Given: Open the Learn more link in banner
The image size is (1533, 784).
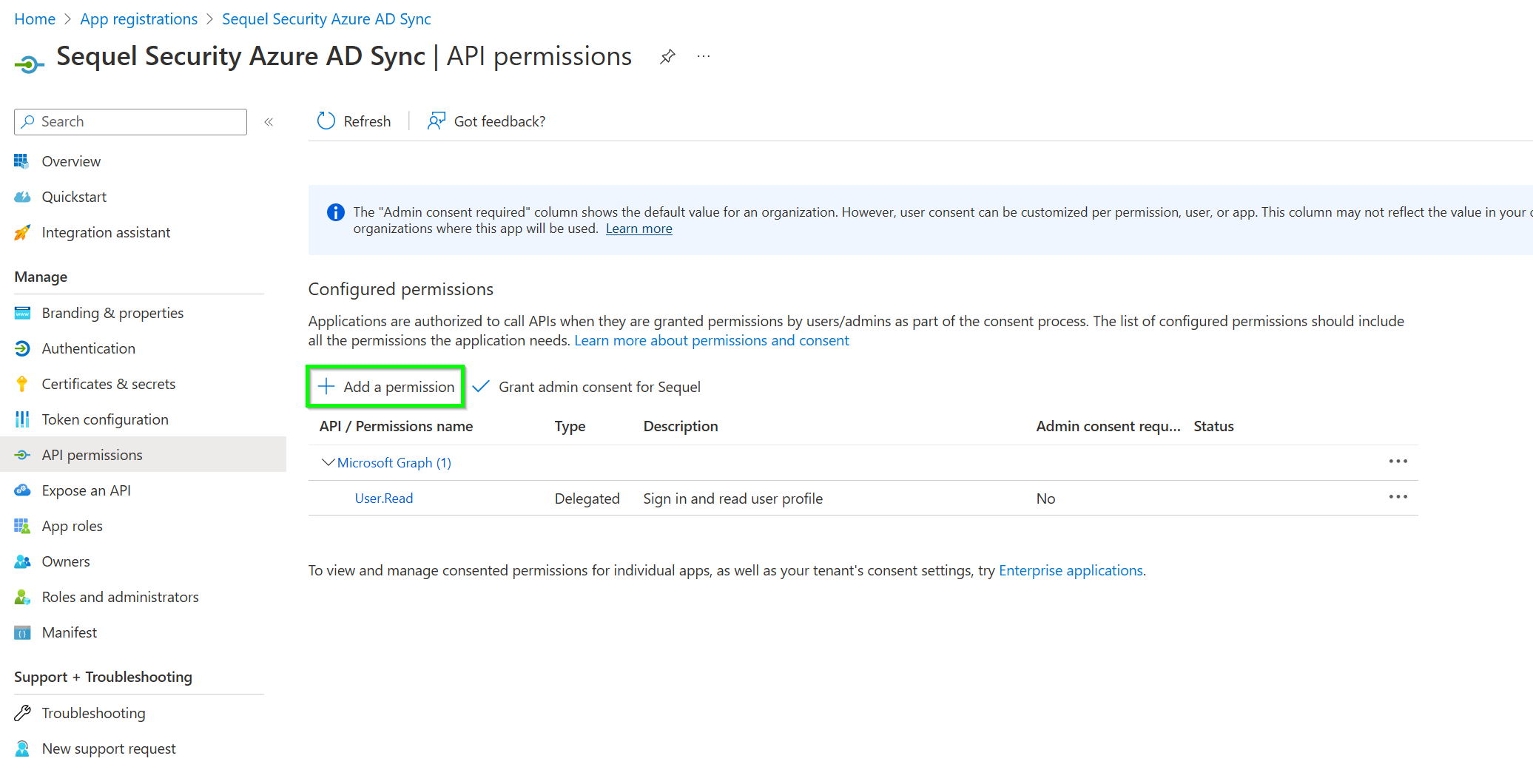Looking at the screenshot, I should tap(639, 229).
